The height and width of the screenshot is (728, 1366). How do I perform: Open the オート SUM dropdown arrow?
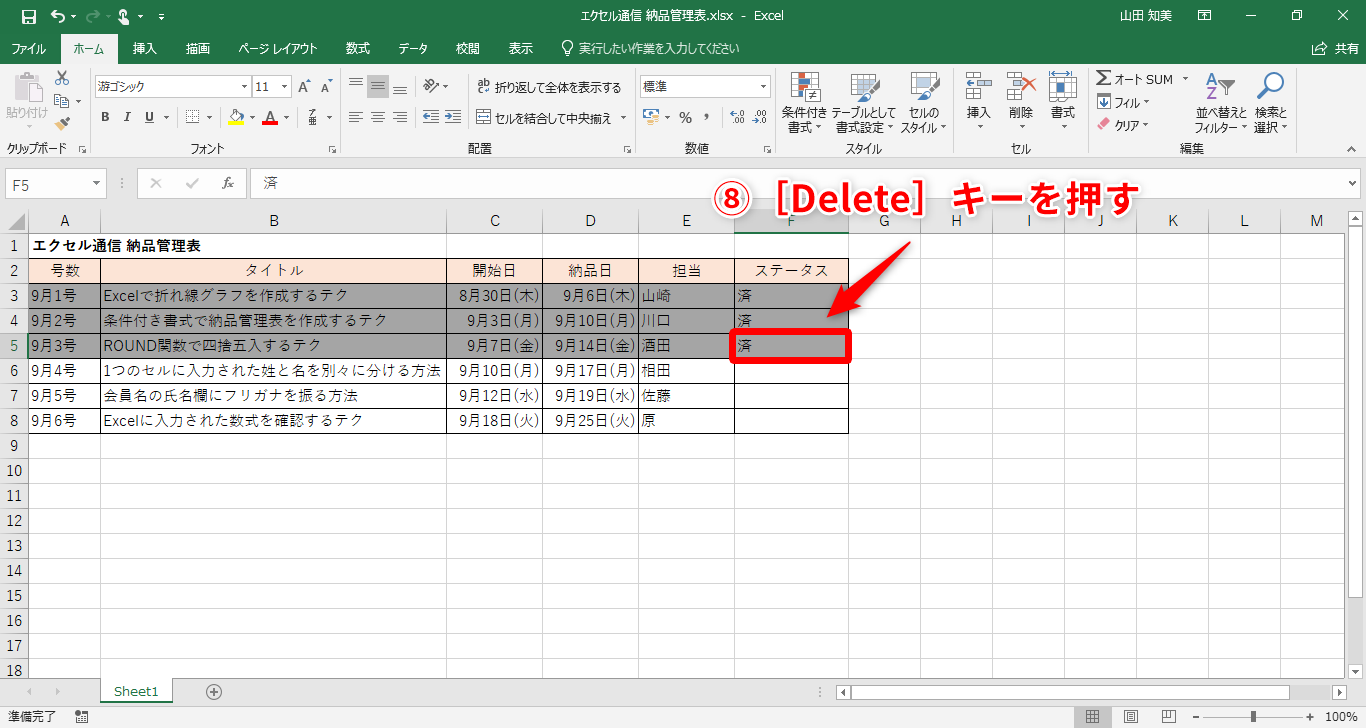click(1185, 79)
